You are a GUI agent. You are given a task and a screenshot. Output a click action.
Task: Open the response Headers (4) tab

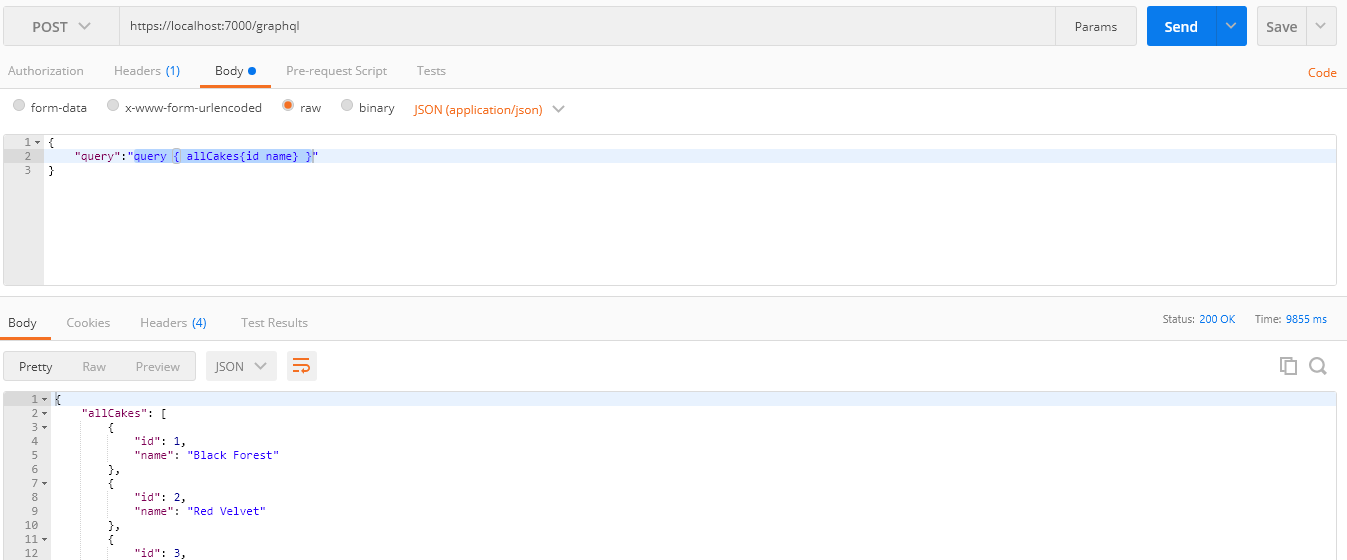(173, 323)
